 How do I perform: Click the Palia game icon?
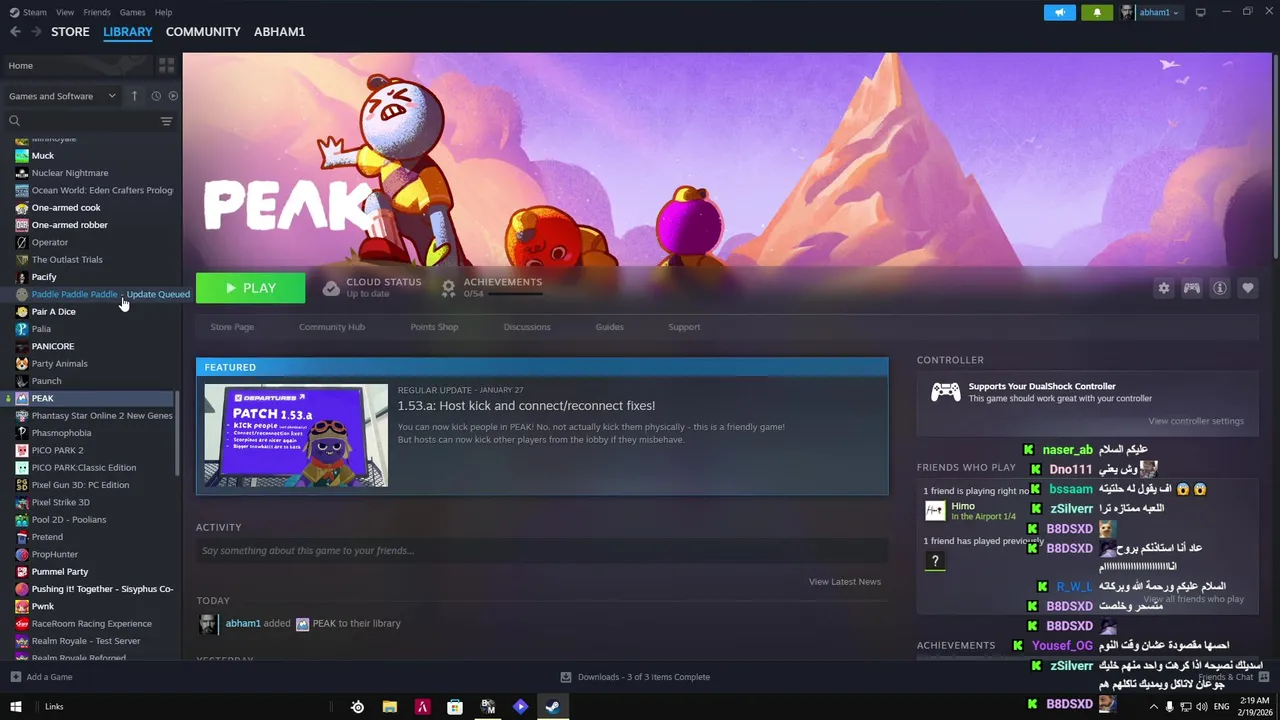pyautogui.click(x=22, y=329)
